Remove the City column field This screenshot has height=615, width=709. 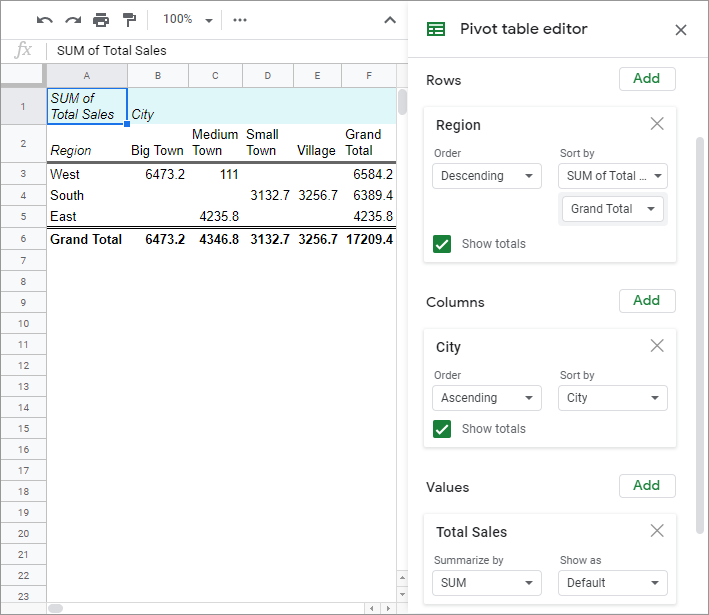tap(657, 345)
